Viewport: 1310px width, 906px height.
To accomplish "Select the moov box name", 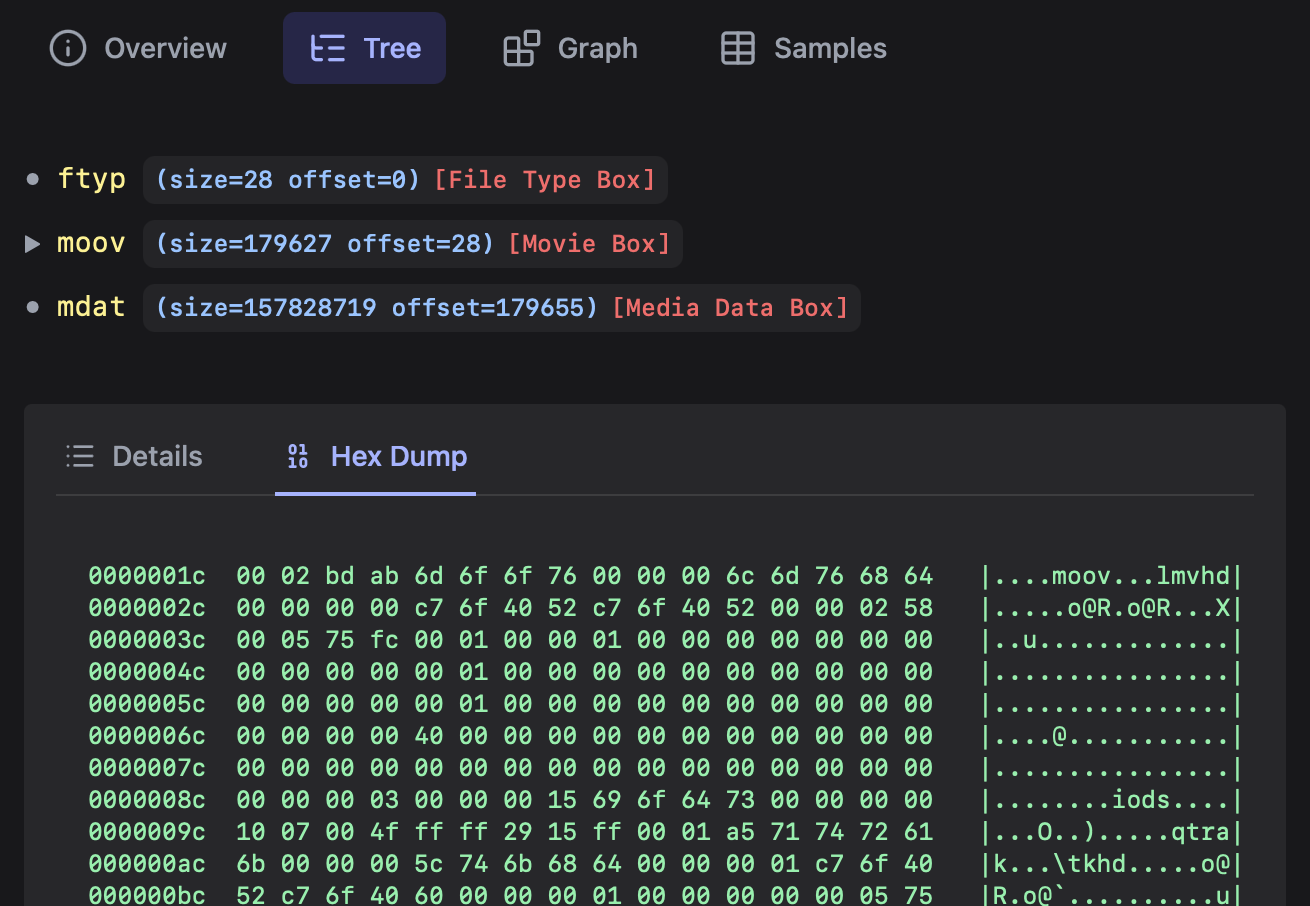I will tap(91, 243).
